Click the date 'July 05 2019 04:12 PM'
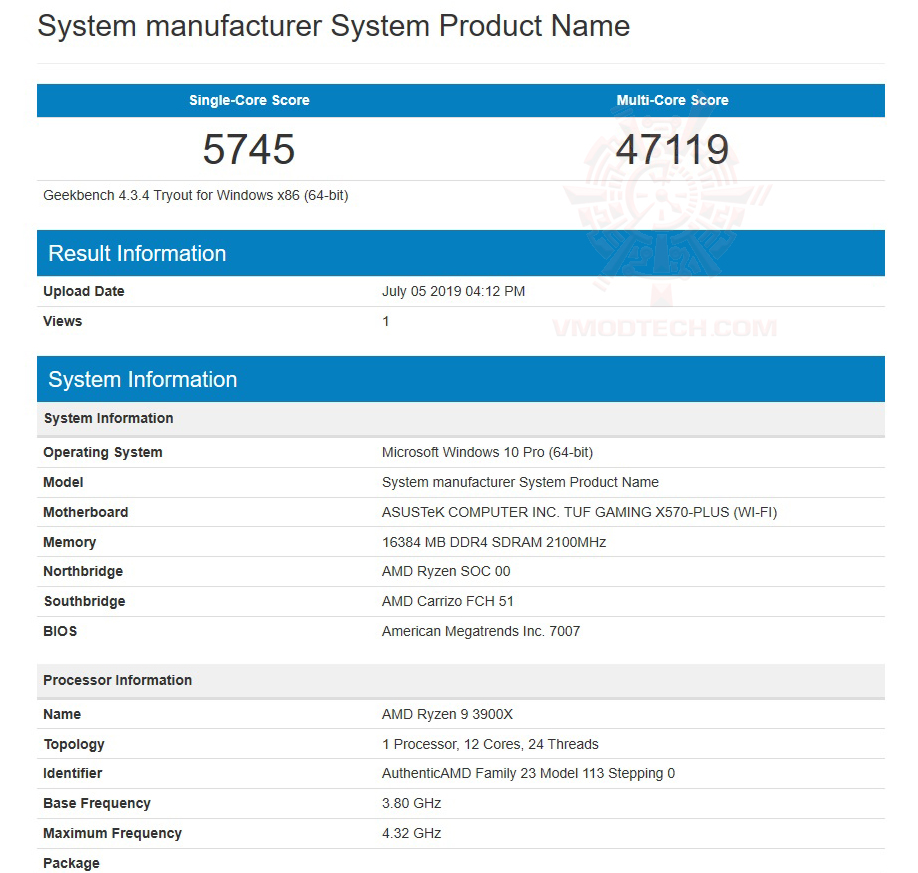The width and height of the screenshot is (918, 873). (x=453, y=291)
